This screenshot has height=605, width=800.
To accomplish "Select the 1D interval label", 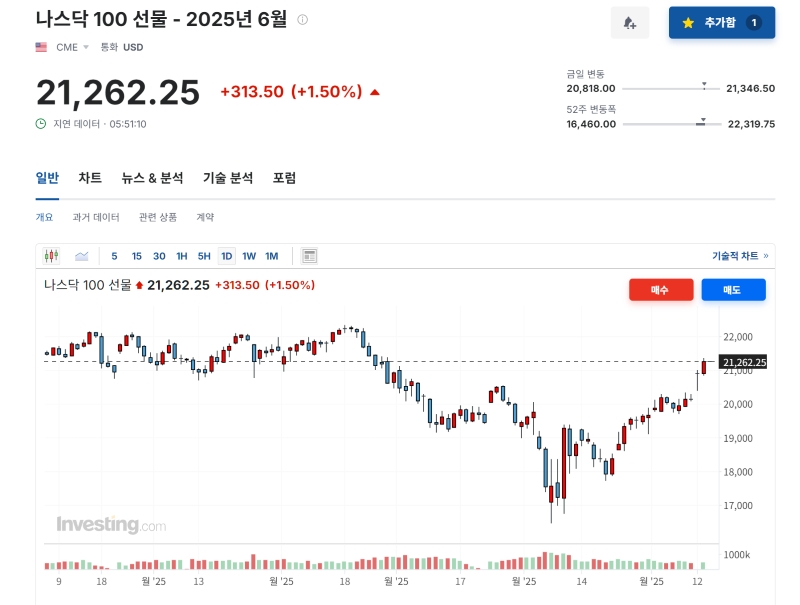I will pyautogui.click(x=226, y=255).
